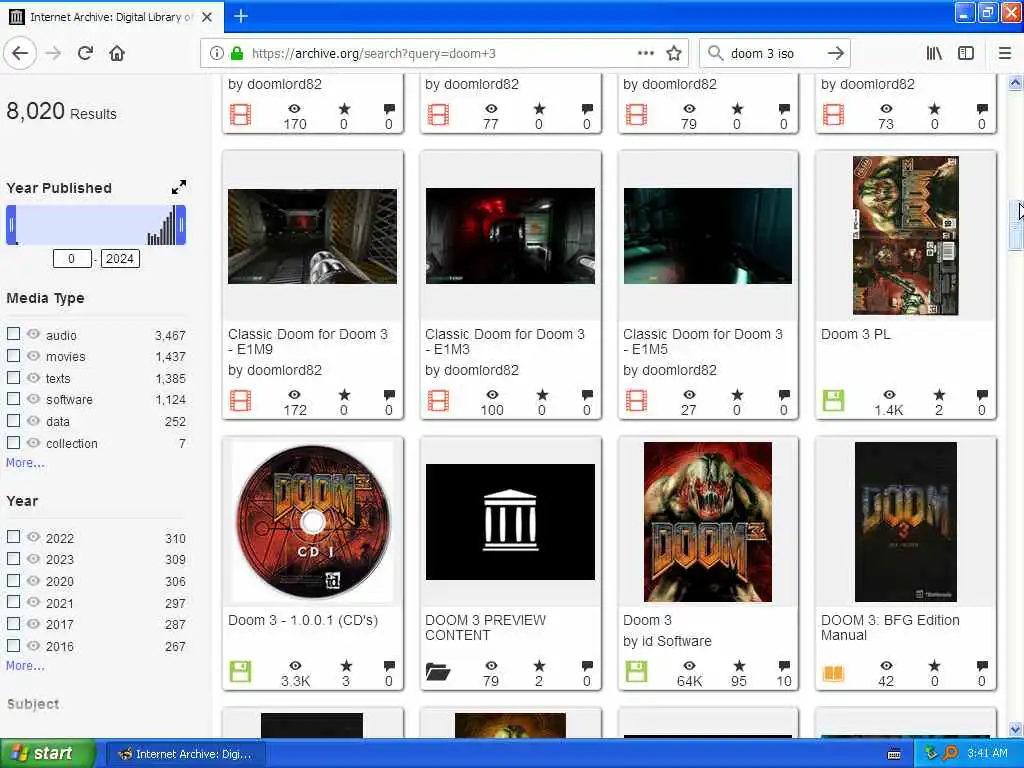1024x768 pixels.
Task: Toggle eye icon beside 2017 filter
Action: [33, 624]
